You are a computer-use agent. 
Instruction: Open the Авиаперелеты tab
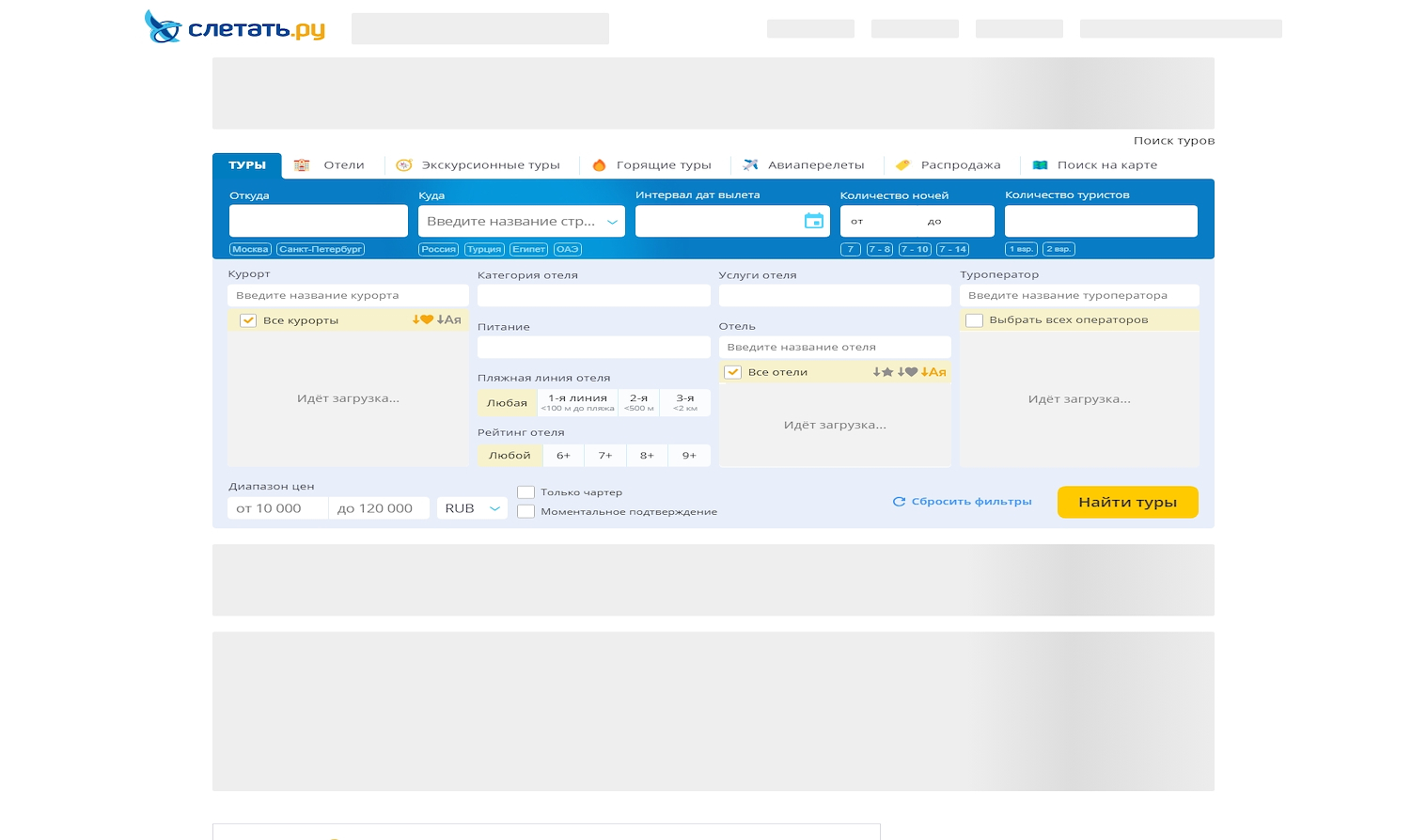pos(816,165)
